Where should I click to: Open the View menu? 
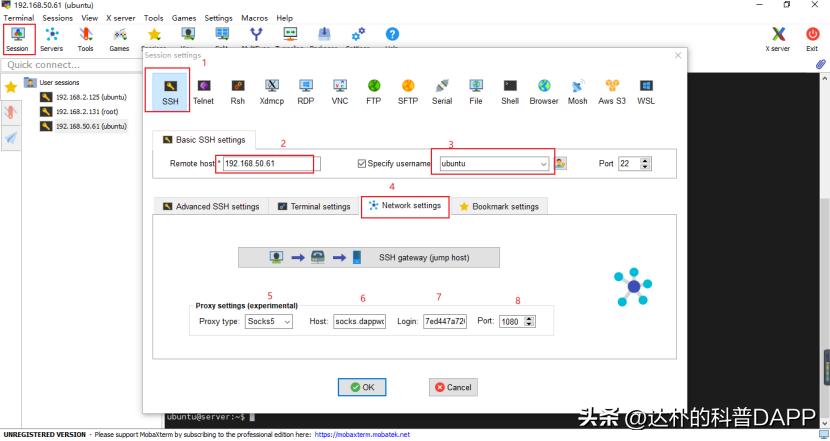click(89, 18)
